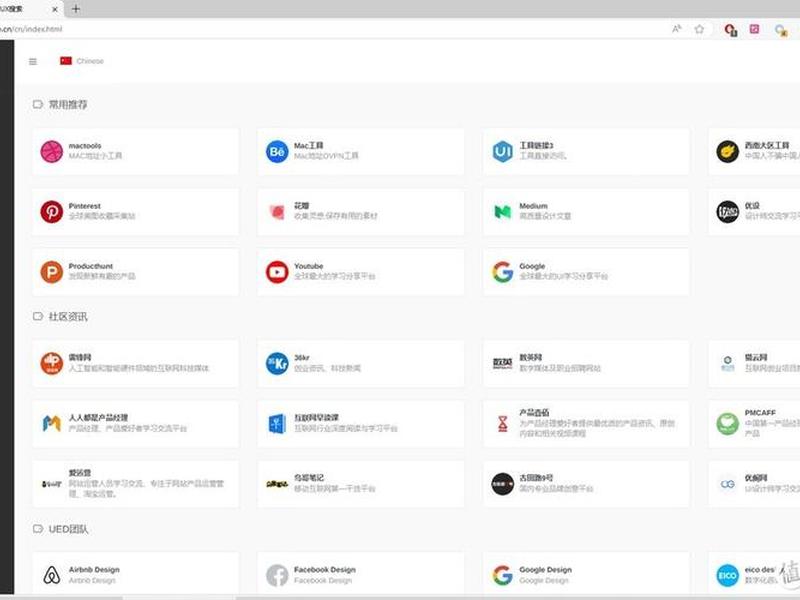This screenshot has width=800, height=600.
Task: Open the 优阁网 card icon
Action: pyautogui.click(x=728, y=484)
